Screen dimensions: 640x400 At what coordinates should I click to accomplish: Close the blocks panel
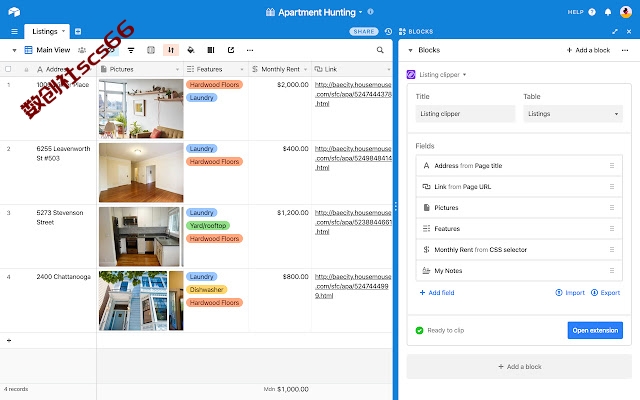pyautogui.click(x=629, y=31)
